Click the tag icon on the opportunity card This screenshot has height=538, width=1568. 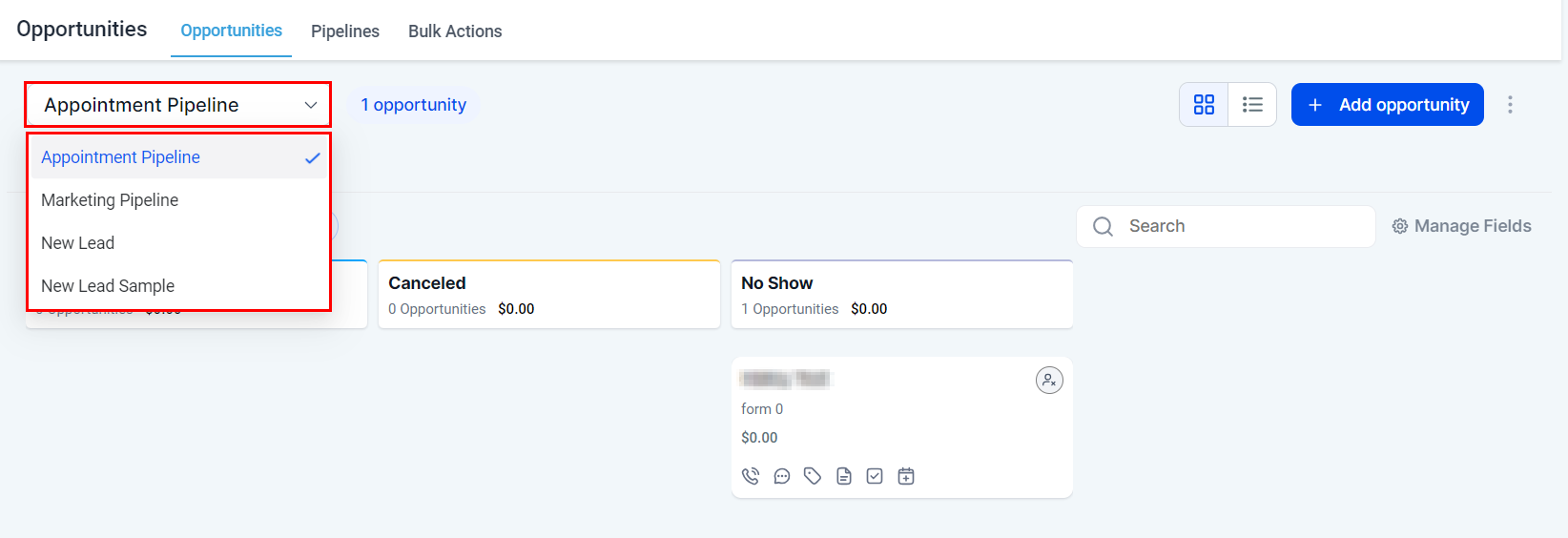813,476
